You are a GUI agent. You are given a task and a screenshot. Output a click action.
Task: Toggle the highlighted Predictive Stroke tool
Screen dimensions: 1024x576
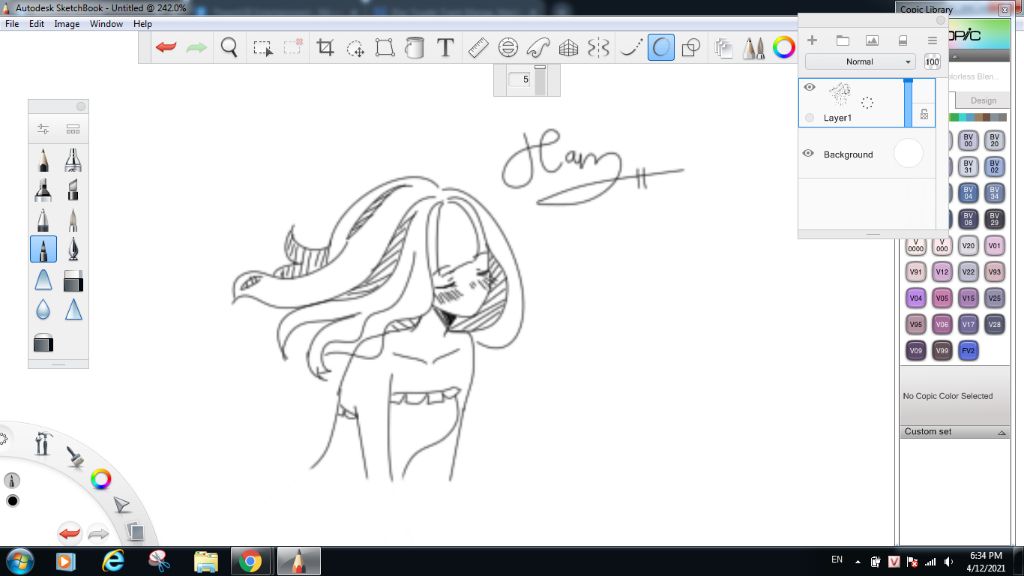(661, 48)
